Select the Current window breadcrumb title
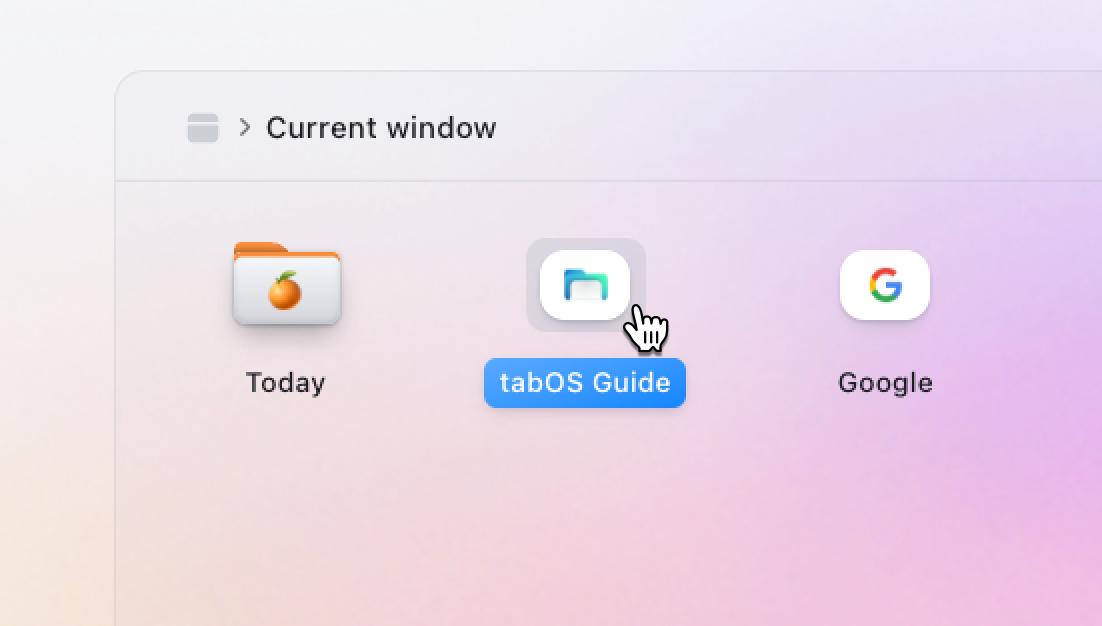This screenshot has width=1102, height=626. (x=381, y=128)
